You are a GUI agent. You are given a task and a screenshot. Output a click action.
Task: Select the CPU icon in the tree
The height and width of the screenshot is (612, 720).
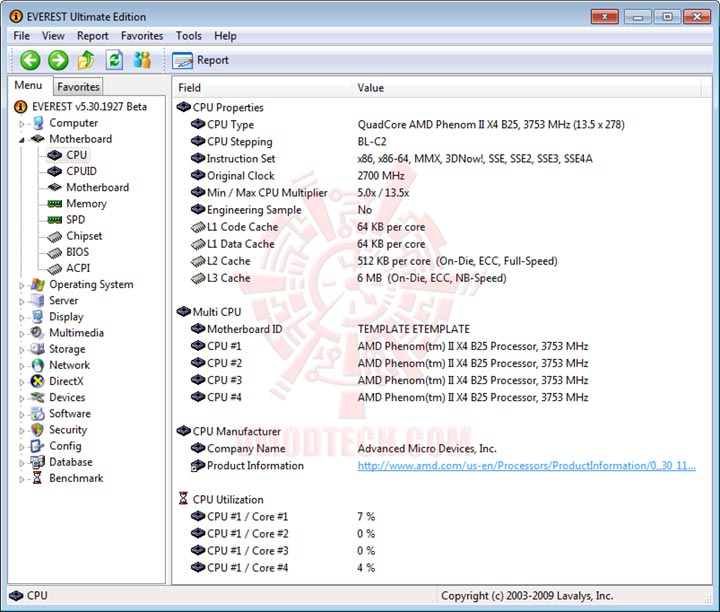click(x=55, y=155)
